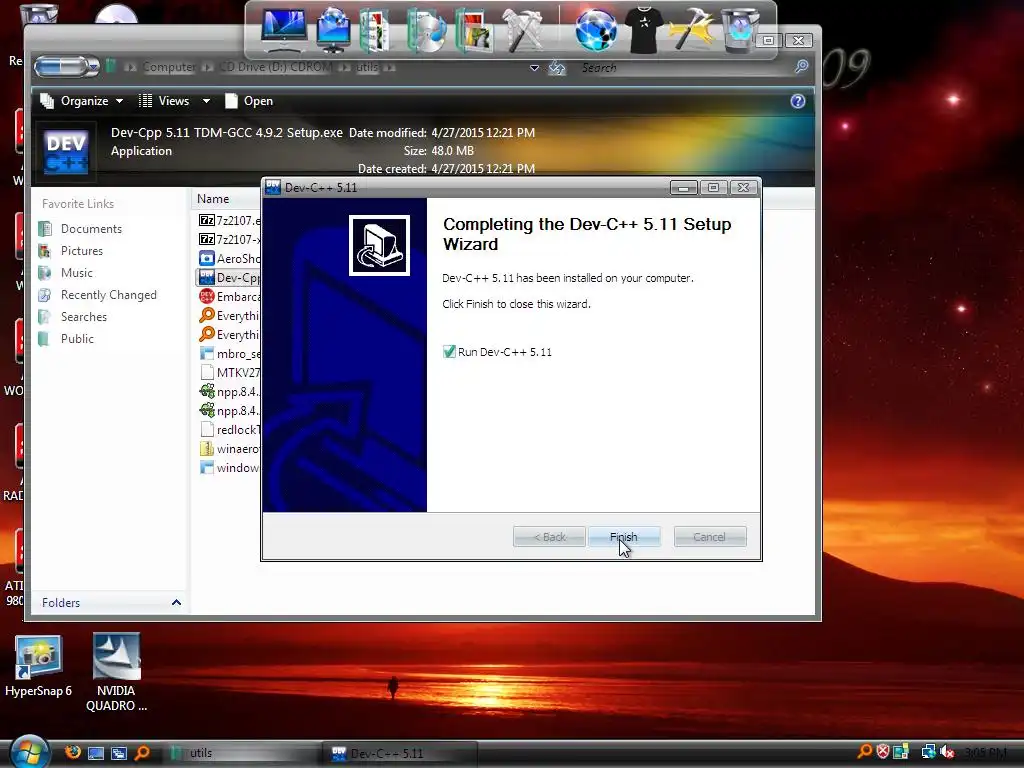Open the NVIDIA QUADRO desktop icon
Screen dimensions: 1024x768
[116, 673]
